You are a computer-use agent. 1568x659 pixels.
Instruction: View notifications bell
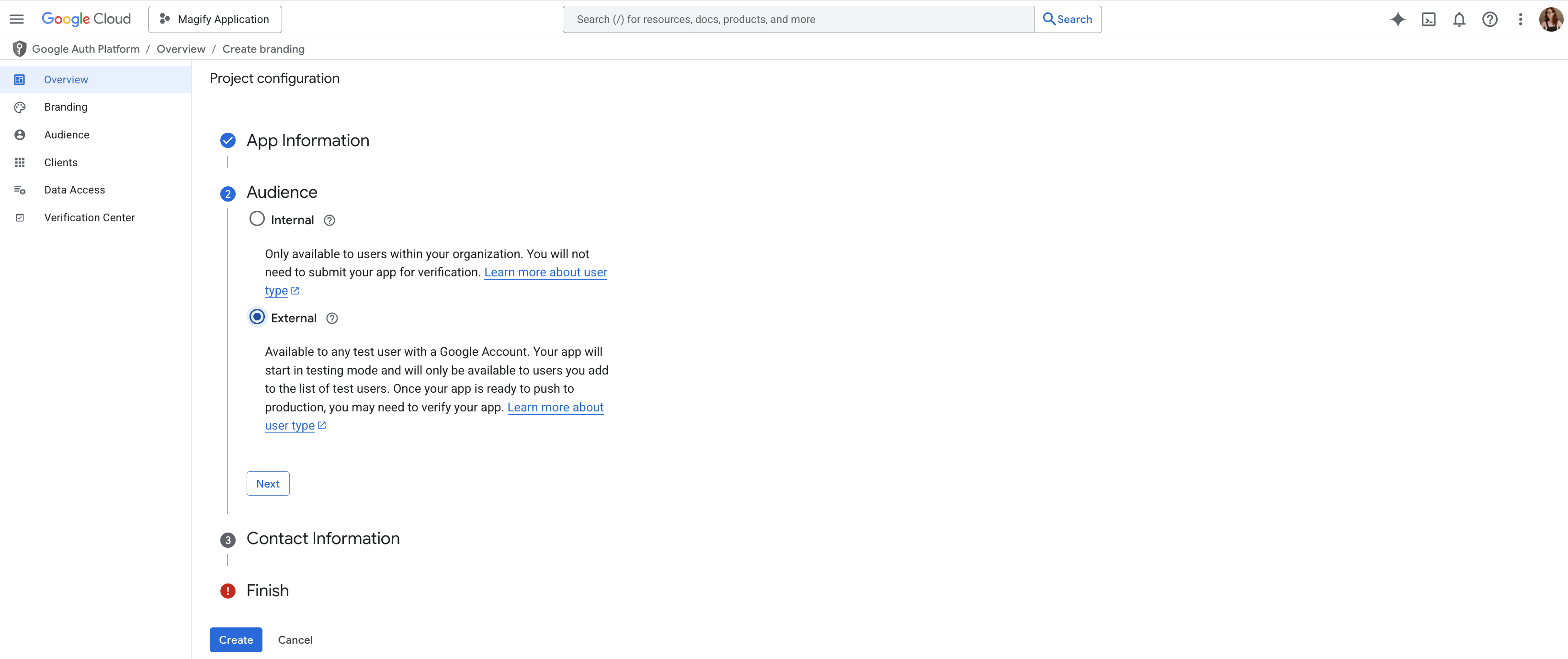1459,19
